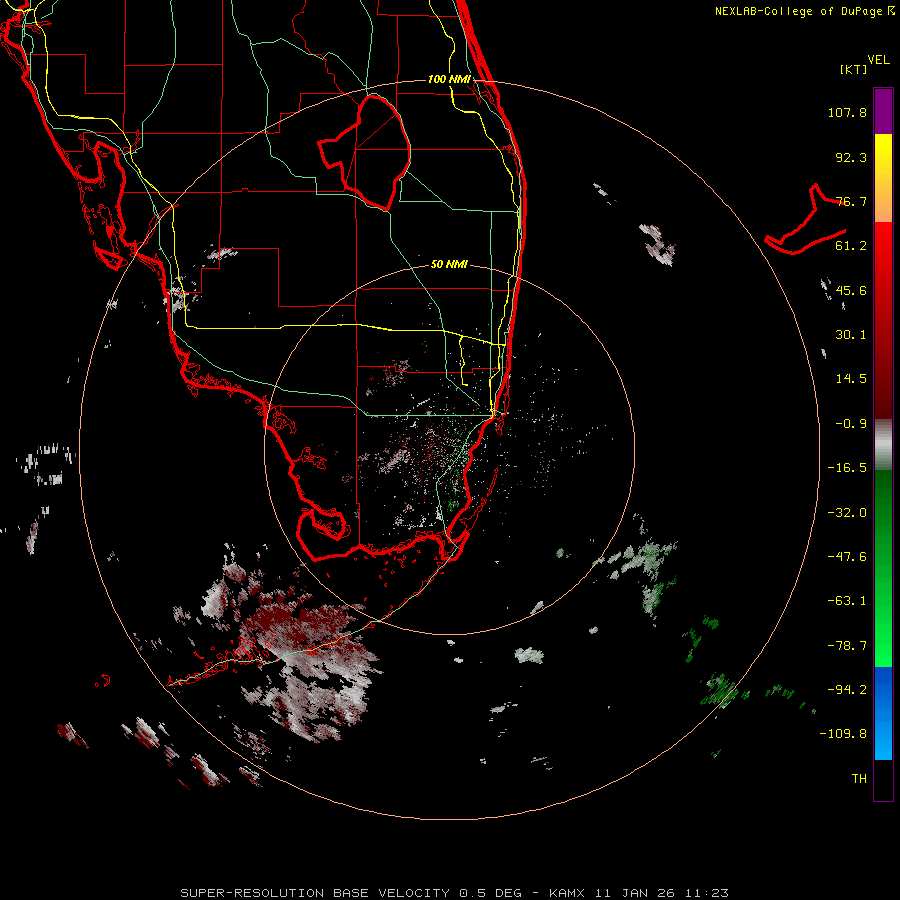Click the 50 NMI range ring label
The image size is (900, 900).
[449, 265]
